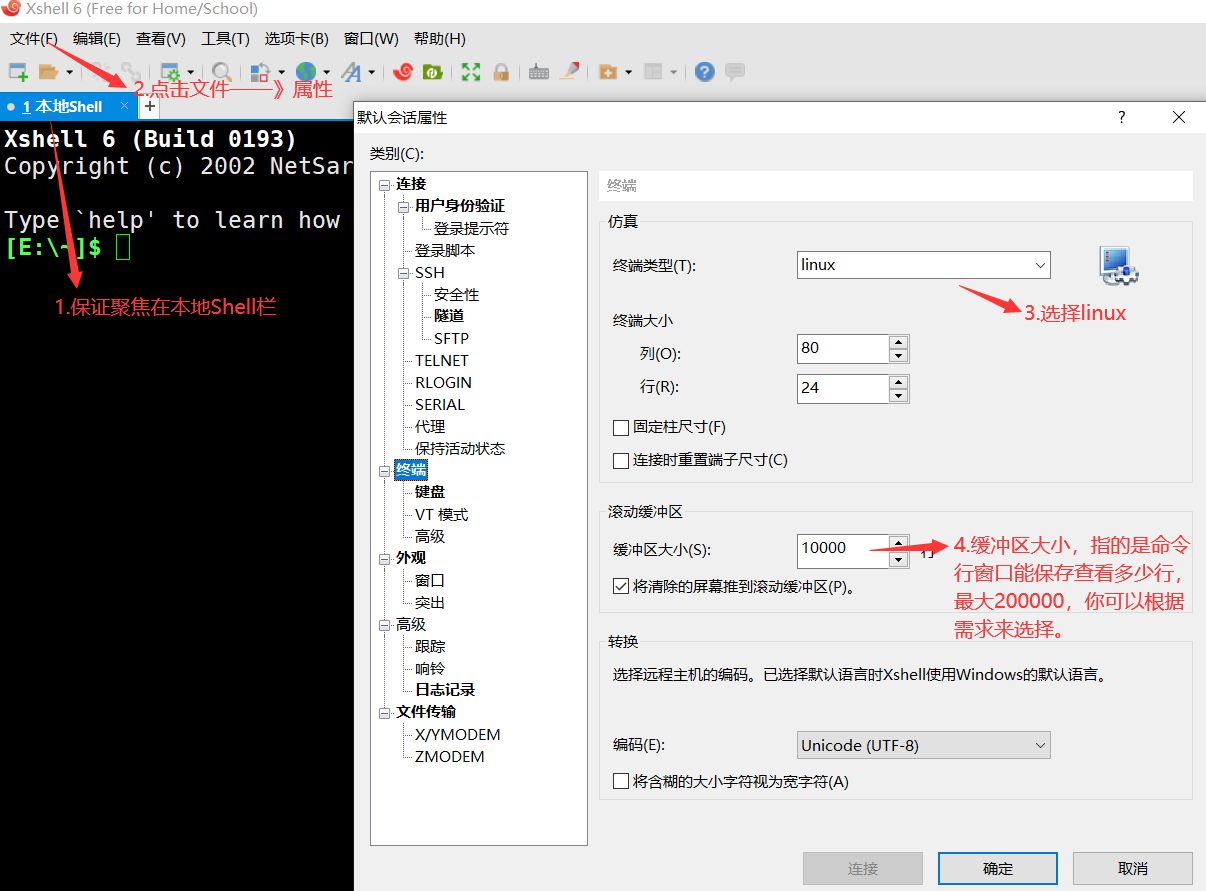Open the 文件(F) menu

(34, 39)
